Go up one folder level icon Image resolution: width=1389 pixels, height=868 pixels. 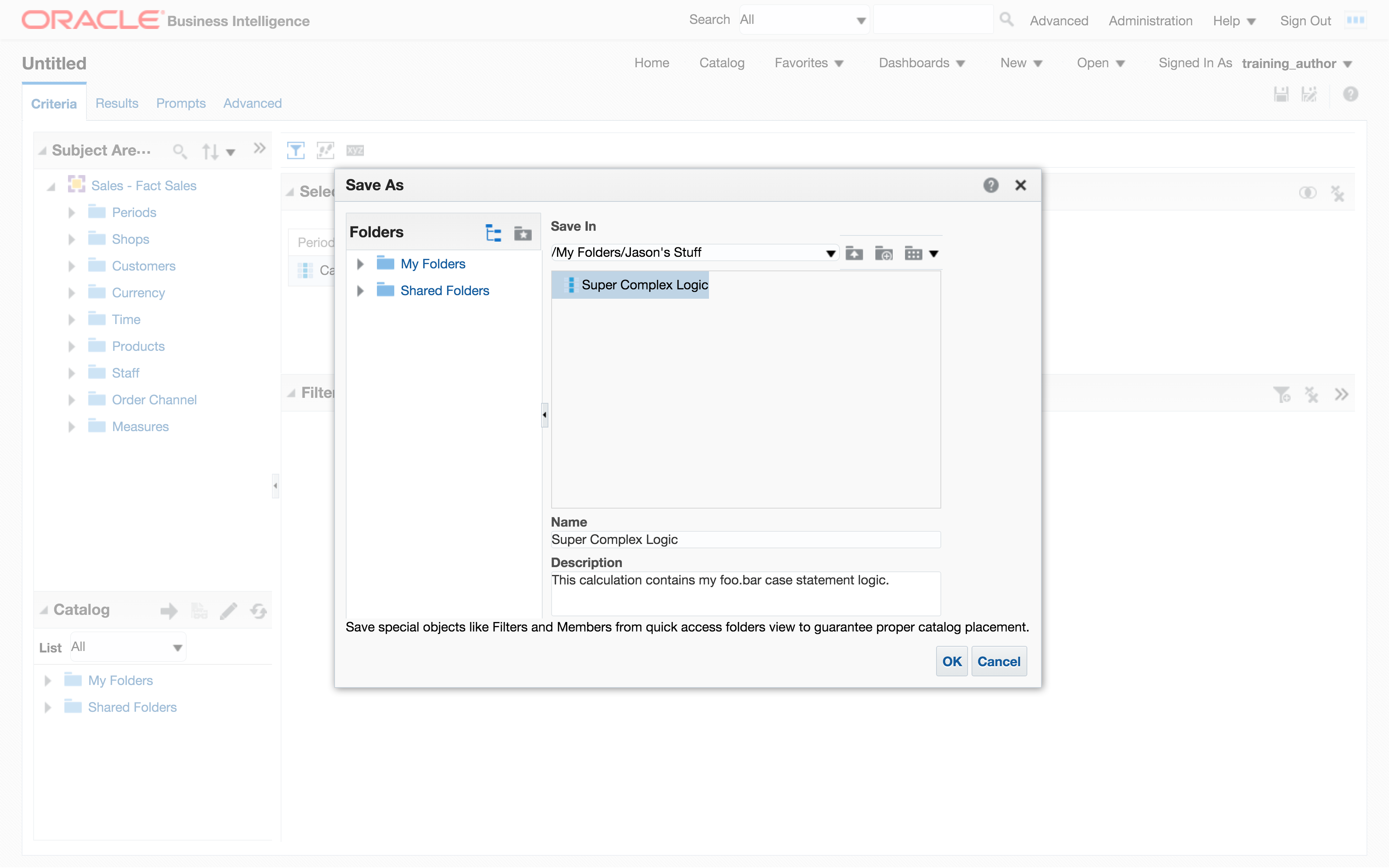[854, 253]
